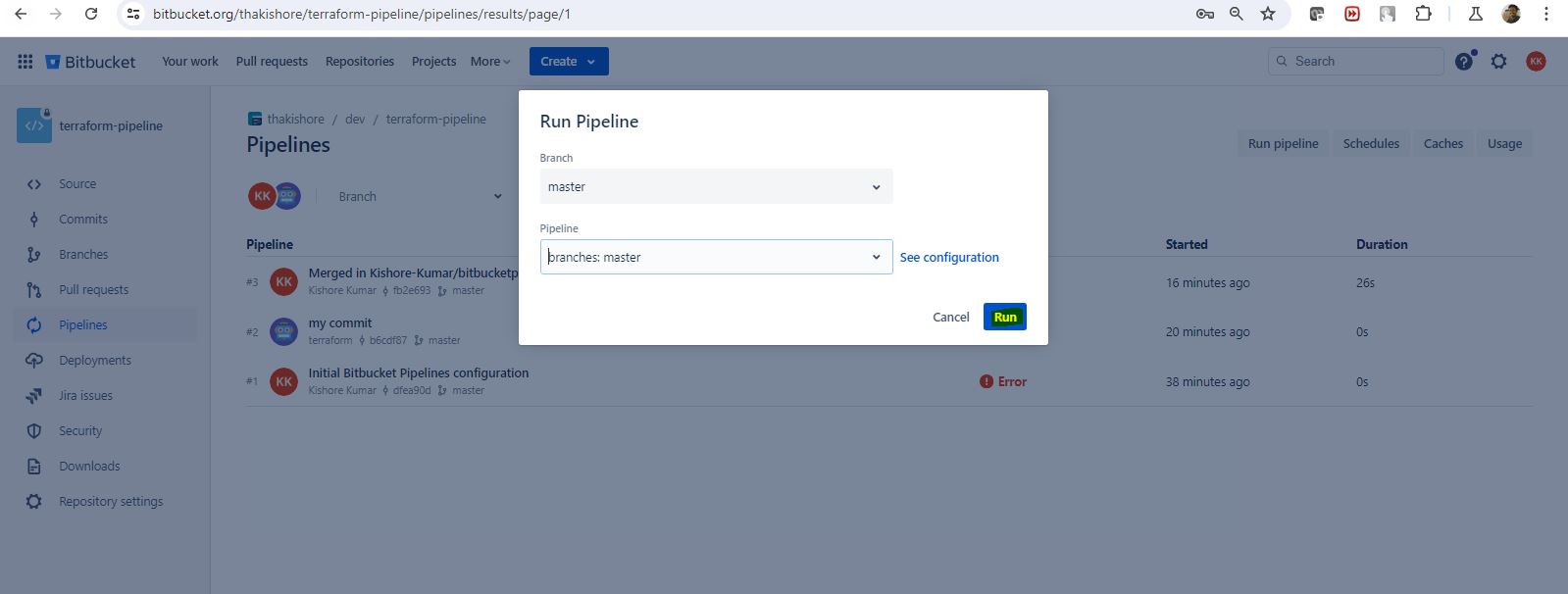The height and width of the screenshot is (594, 1568).
Task: Open the help question mark icon
Action: [x=1463, y=61]
